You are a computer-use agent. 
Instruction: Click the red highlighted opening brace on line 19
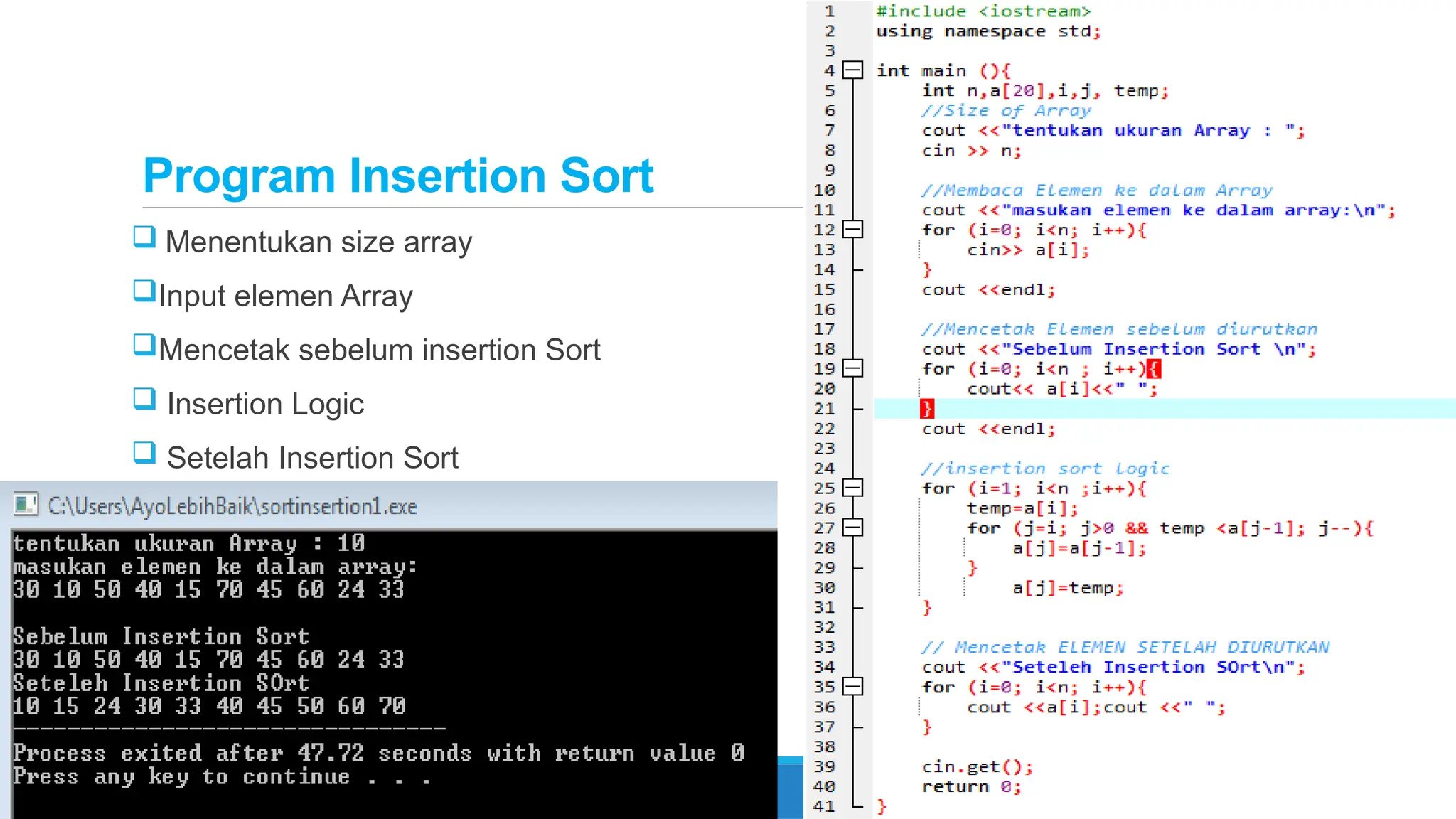[x=1154, y=369]
